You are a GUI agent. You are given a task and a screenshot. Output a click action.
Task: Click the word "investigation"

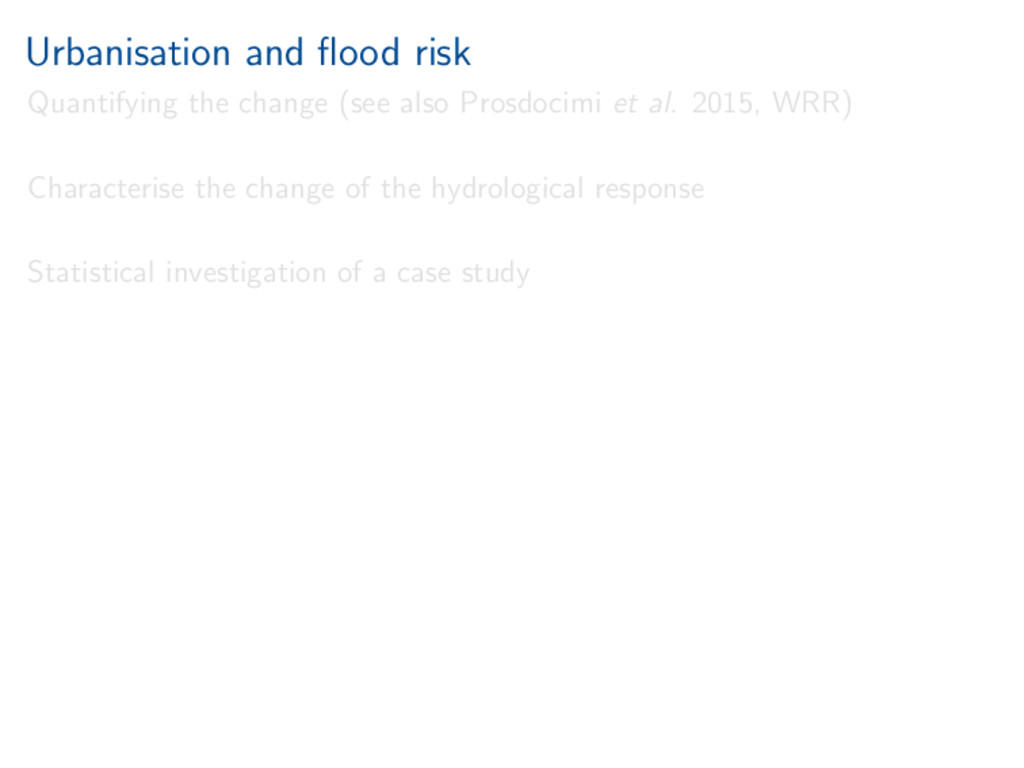[246, 272]
